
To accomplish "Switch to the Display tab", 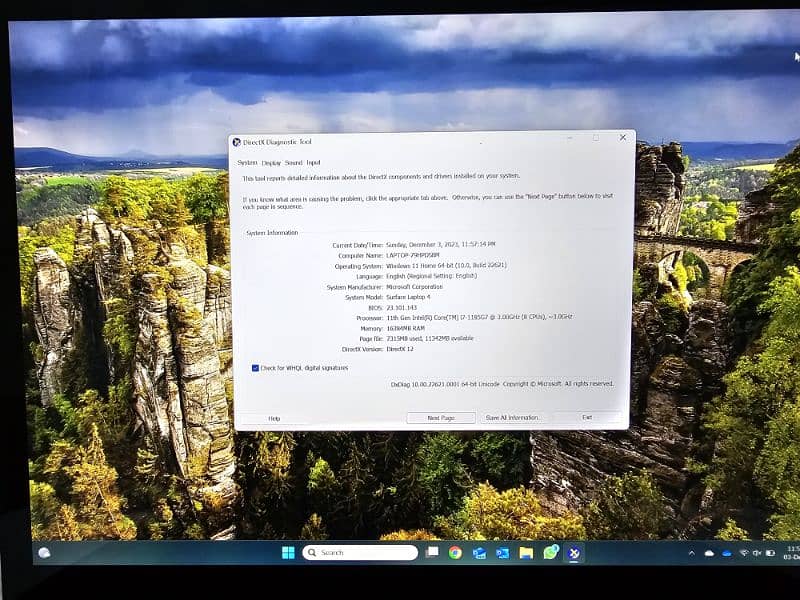I will point(271,162).
